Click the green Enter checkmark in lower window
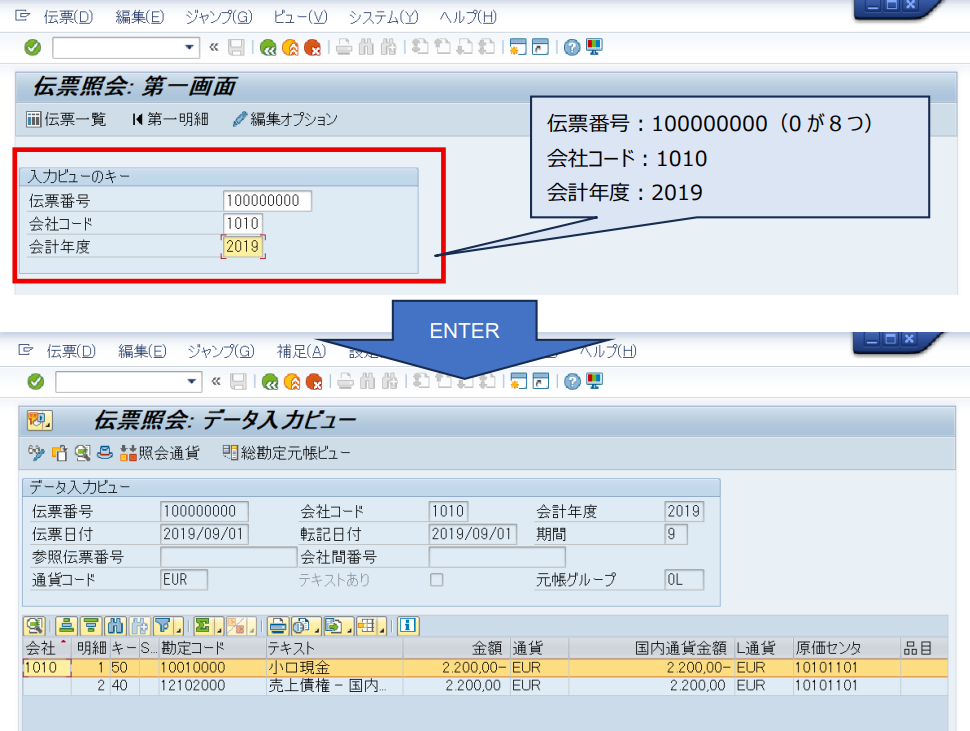This screenshot has height=731, width=970. (36, 382)
